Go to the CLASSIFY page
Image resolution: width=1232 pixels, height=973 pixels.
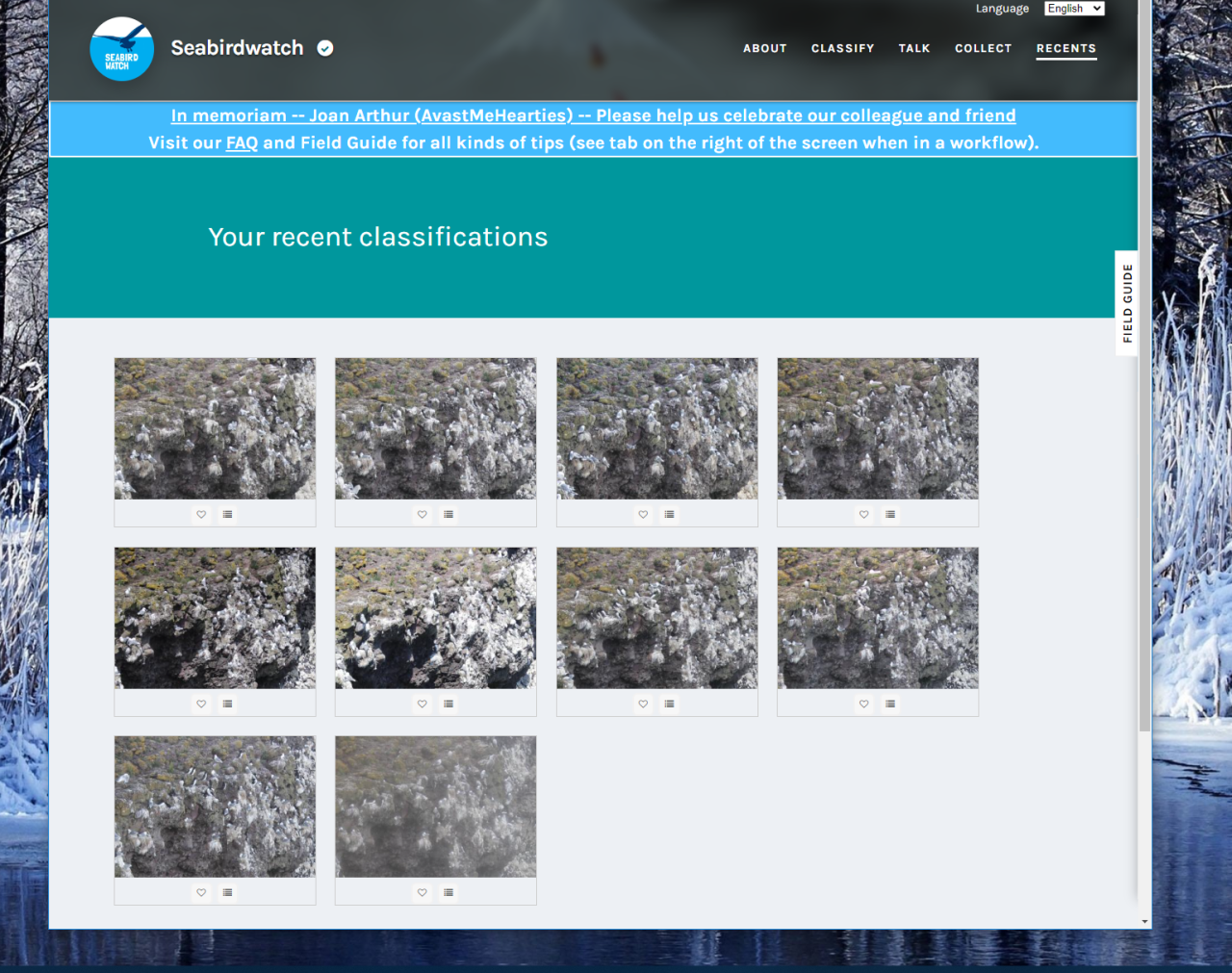click(843, 48)
